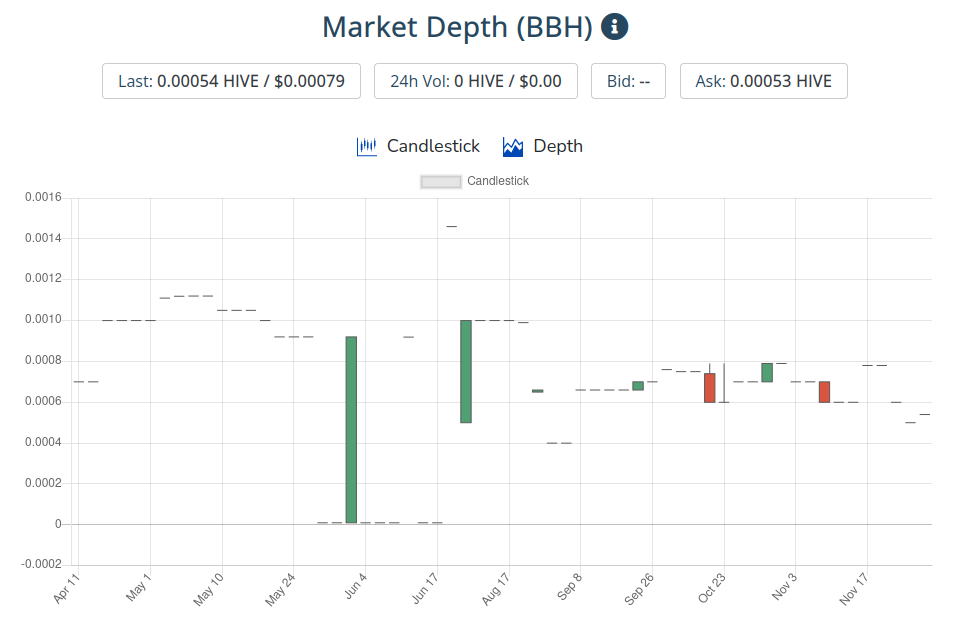Click the small green candle before Sep 26
The height and width of the screenshot is (633, 966).
(x=638, y=386)
